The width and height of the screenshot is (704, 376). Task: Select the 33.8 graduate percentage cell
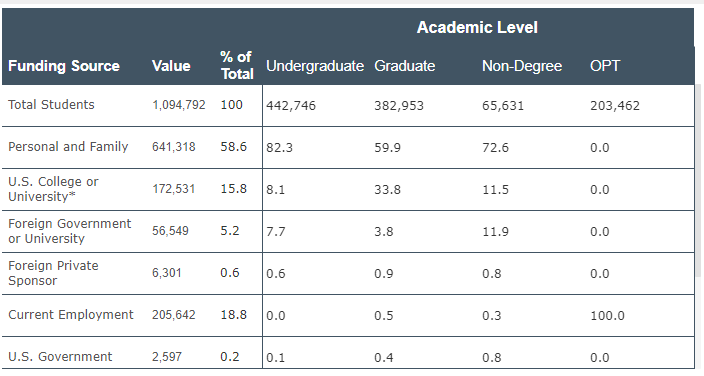387,190
